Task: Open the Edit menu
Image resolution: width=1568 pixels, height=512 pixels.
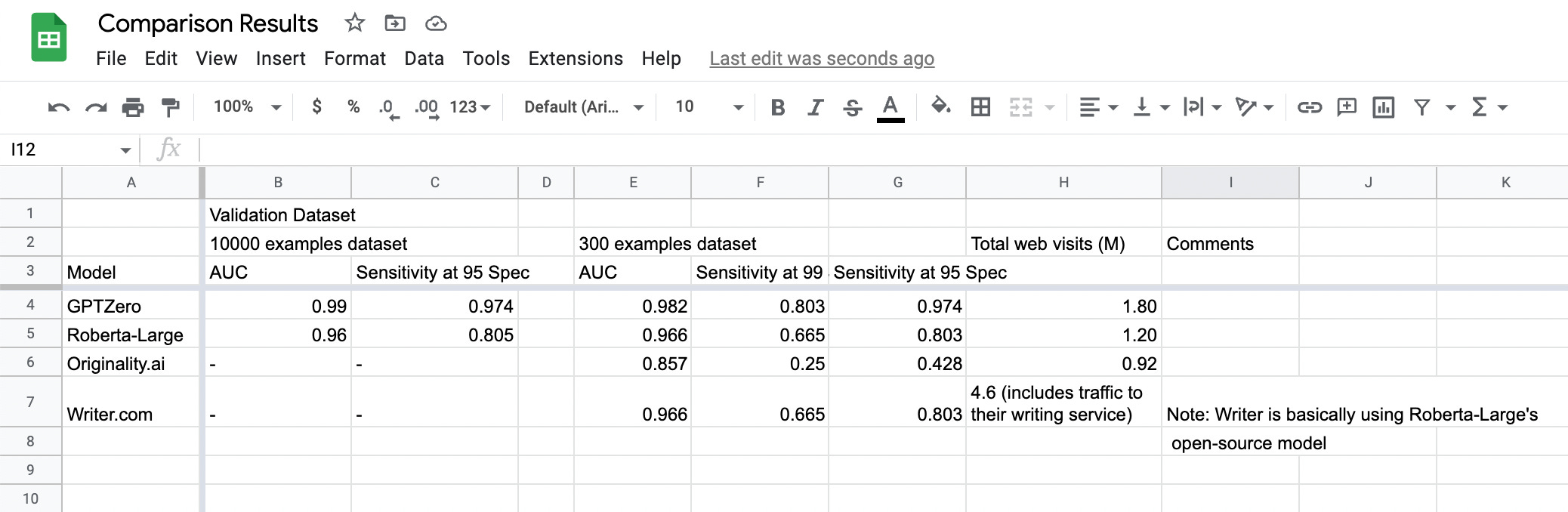Action: coord(161,58)
